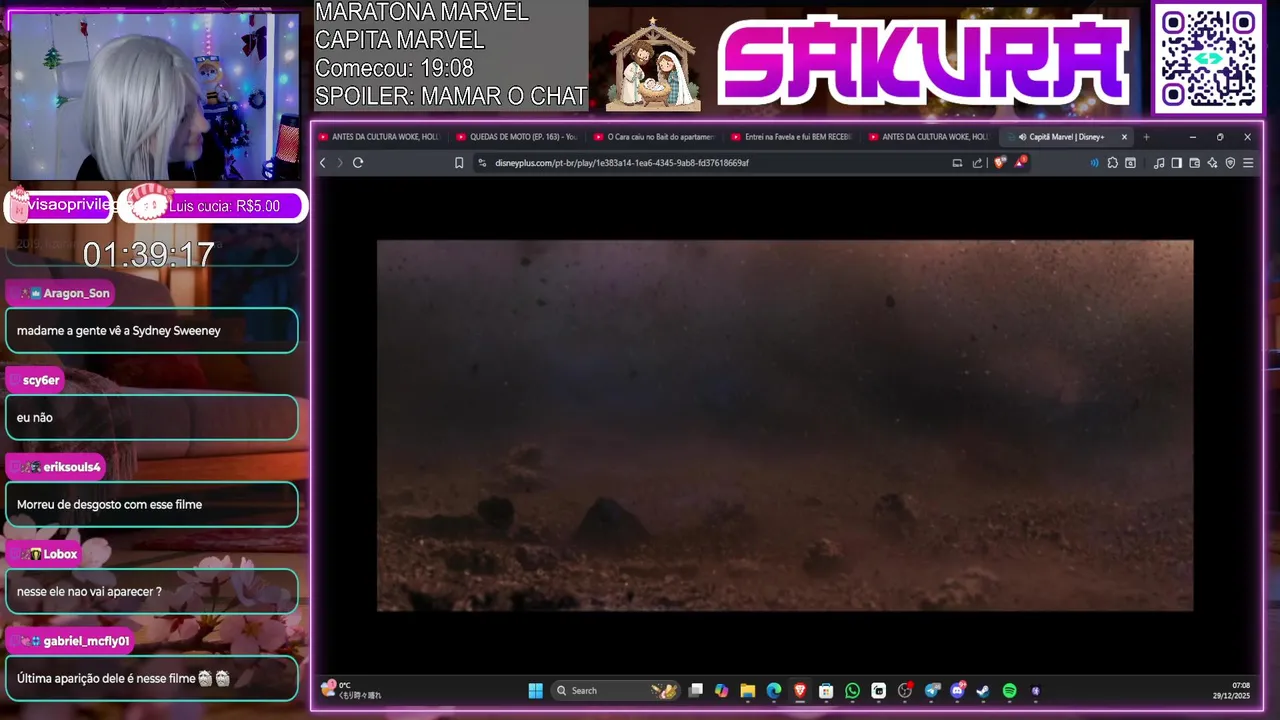Viewport: 1280px width, 720px height.
Task: Open the cast/picture-in-picture icon in address bar
Action: click(957, 163)
